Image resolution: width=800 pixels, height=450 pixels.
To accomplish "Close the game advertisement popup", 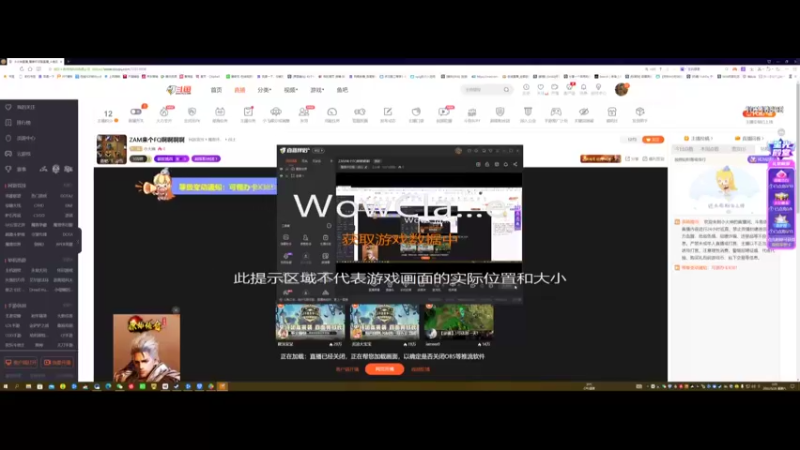I will (176, 310).
